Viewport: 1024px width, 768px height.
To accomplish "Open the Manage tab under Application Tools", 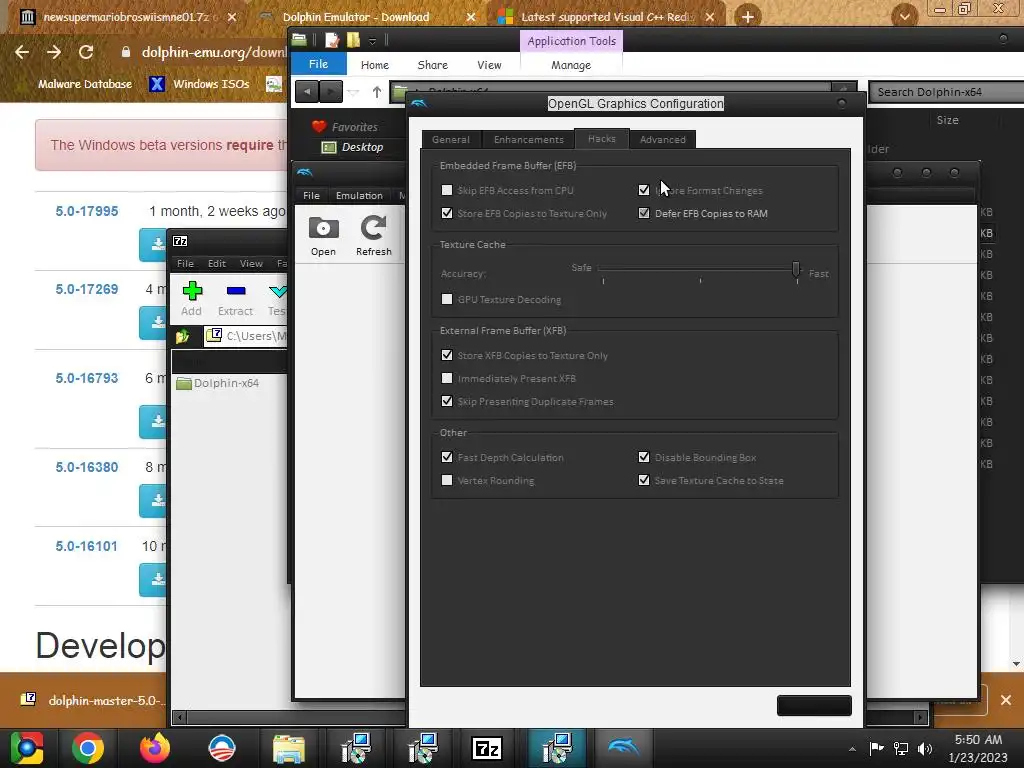I will coord(571,65).
